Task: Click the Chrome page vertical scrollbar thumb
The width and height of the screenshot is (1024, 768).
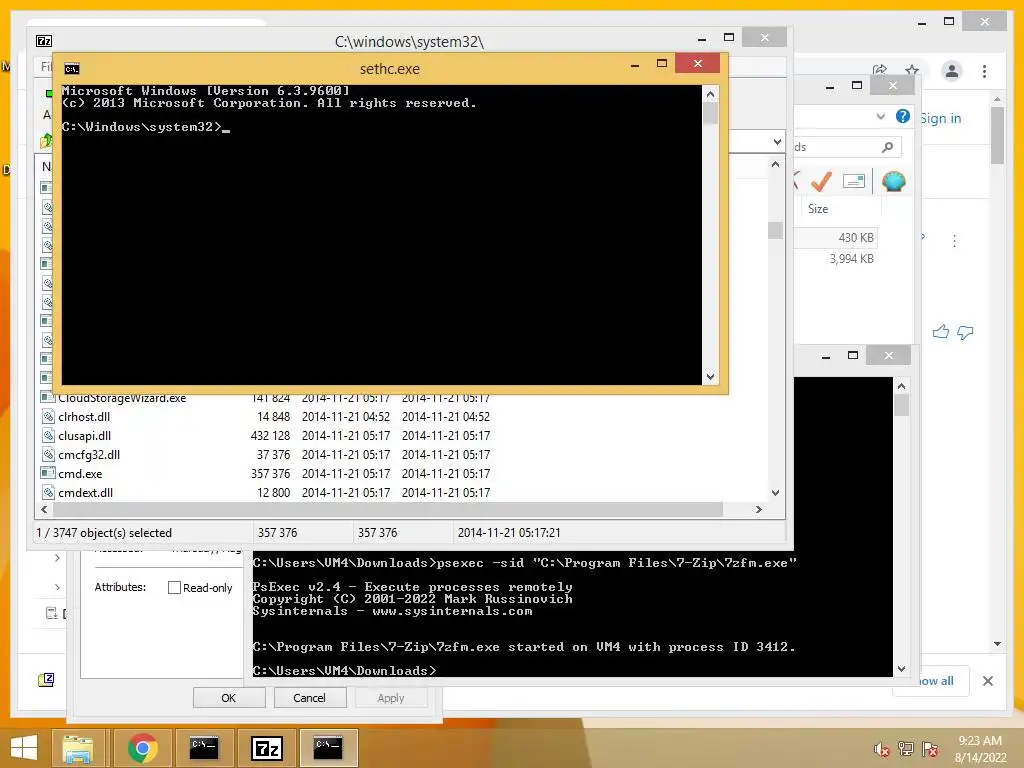Action: pyautogui.click(x=997, y=135)
